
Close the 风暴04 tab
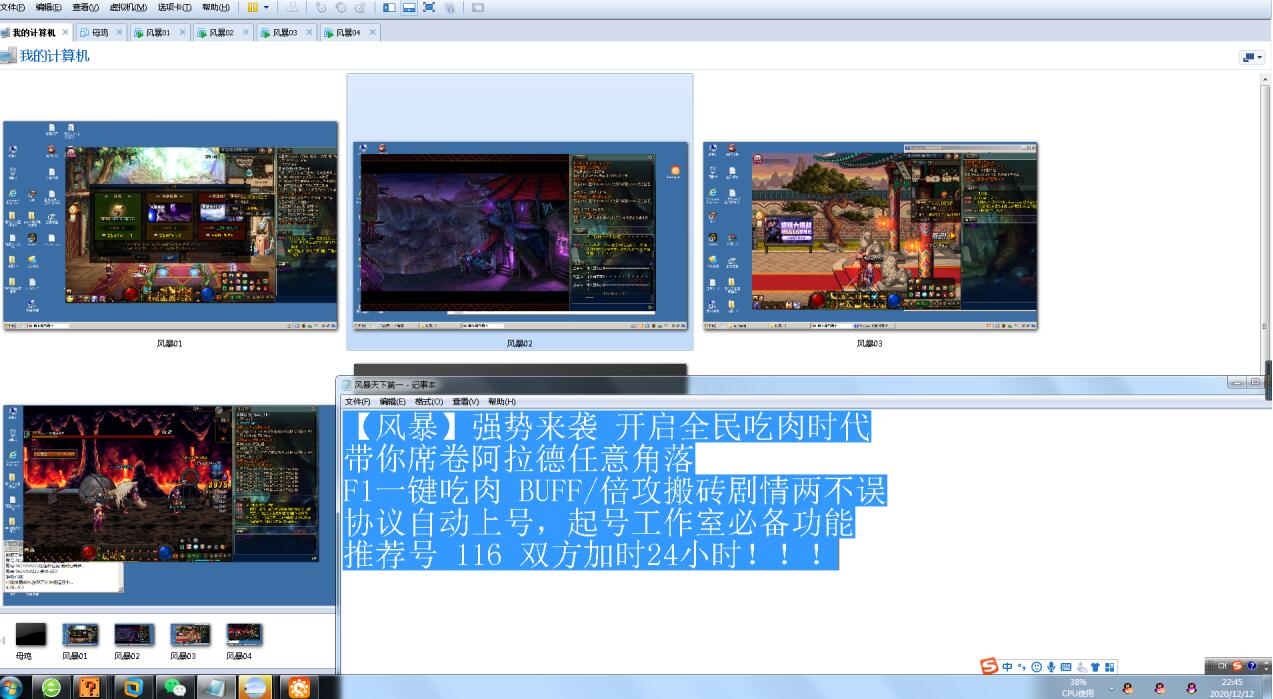pyautogui.click(x=373, y=32)
